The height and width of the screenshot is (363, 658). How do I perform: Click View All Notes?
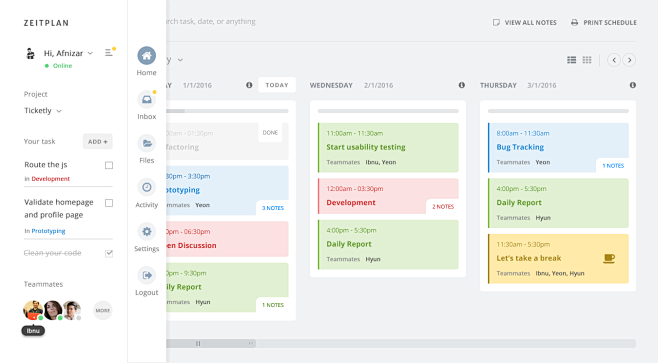tap(525, 23)
